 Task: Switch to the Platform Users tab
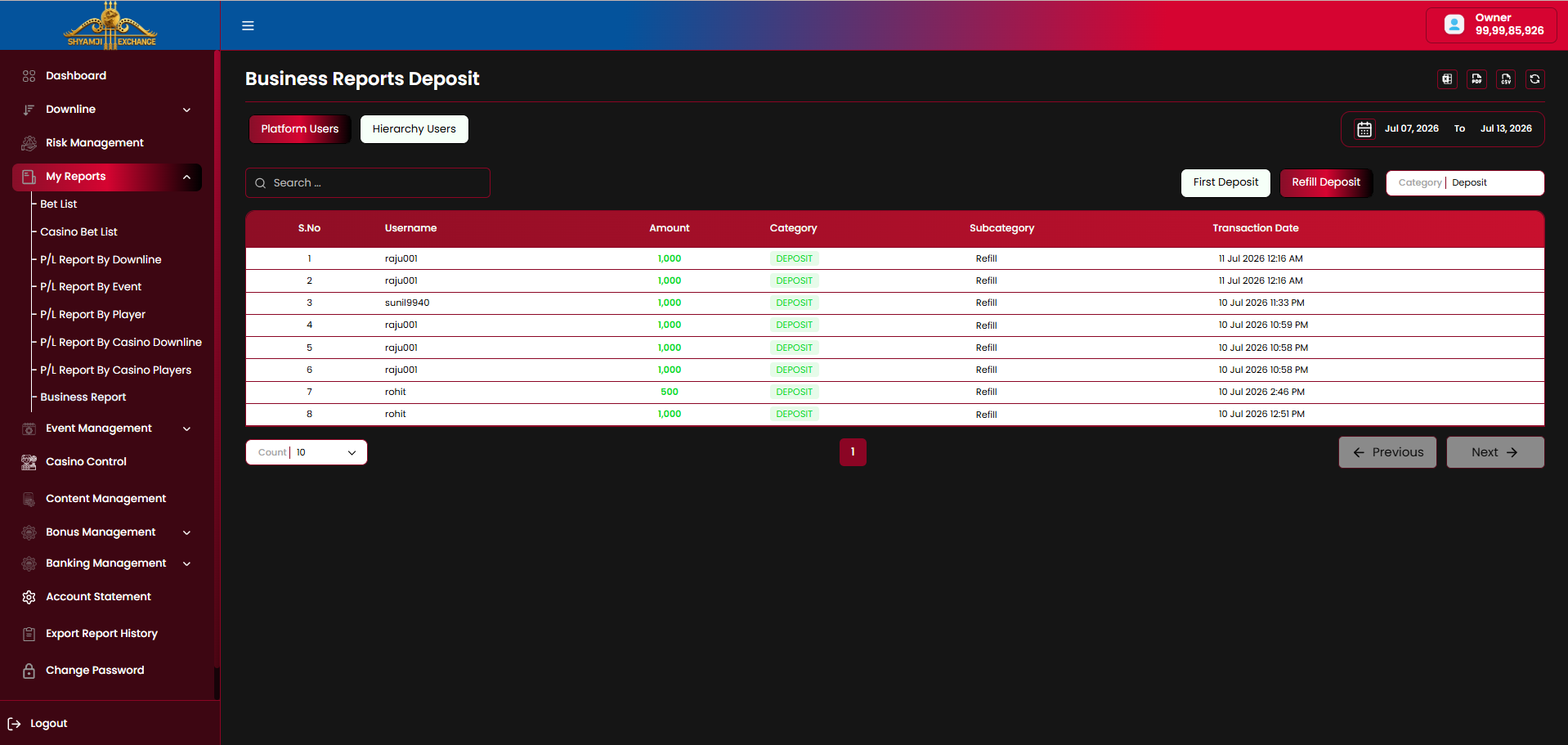click(x=300, y=129)
